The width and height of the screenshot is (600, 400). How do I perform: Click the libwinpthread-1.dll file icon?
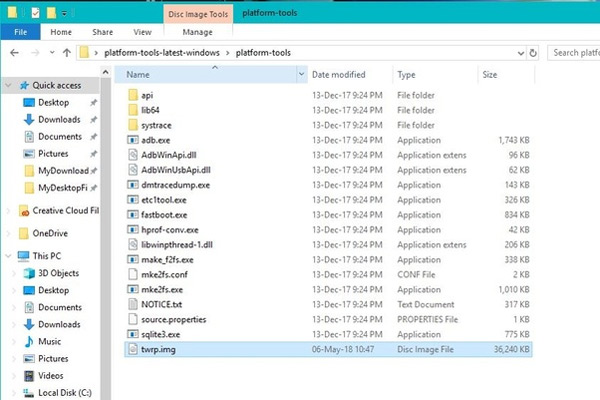point(133,245)
